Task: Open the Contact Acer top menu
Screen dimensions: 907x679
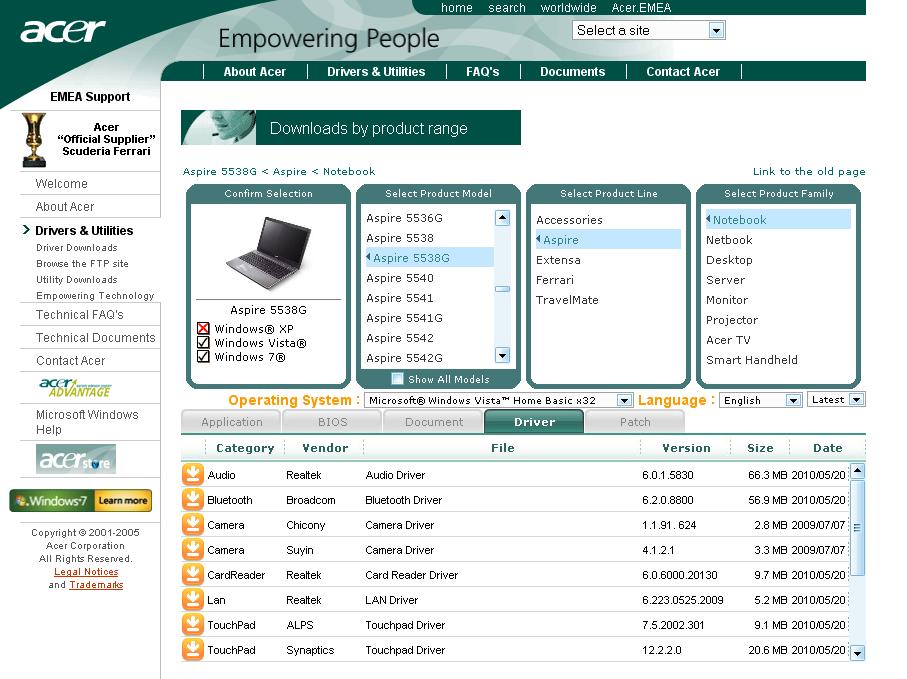Action: [x=683, y=72]
